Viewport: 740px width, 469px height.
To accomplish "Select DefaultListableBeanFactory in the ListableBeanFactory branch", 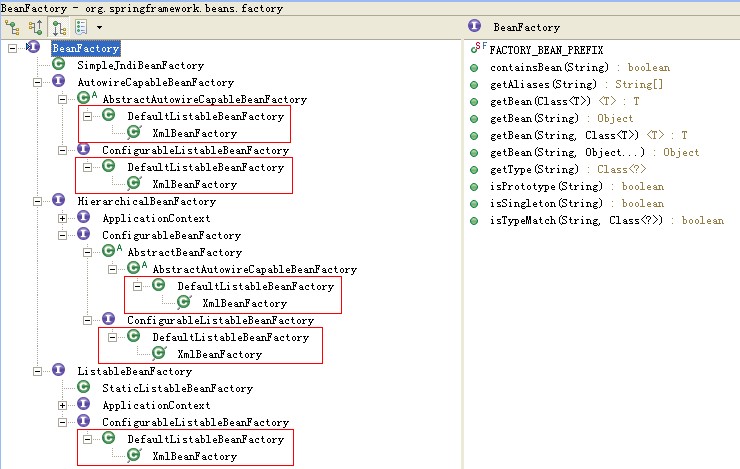I will (206, 439).
